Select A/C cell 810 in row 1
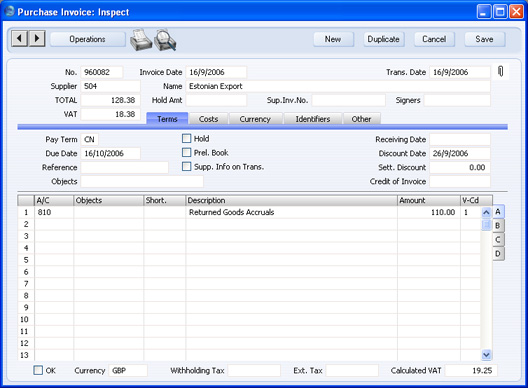The image size is (528, 388). [x=54, y=212]
